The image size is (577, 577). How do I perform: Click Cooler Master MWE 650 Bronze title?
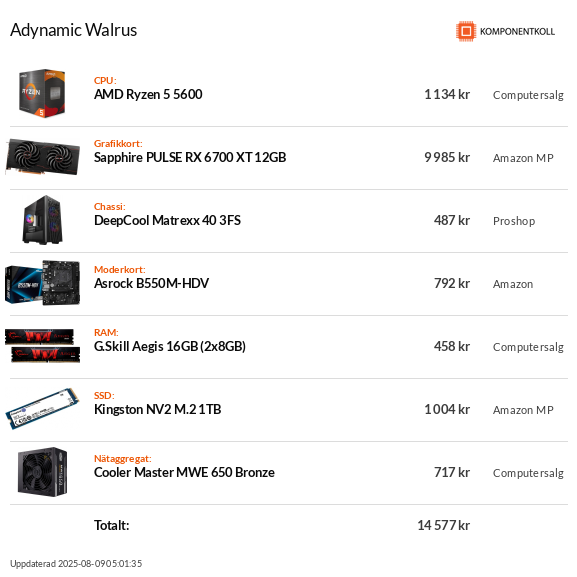tap(184, 472)
